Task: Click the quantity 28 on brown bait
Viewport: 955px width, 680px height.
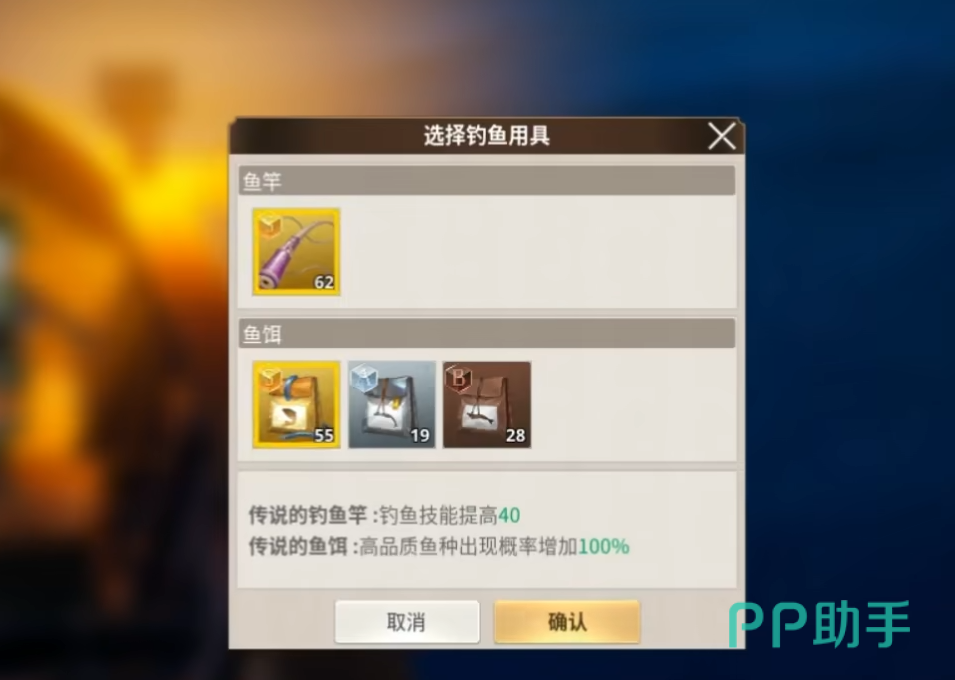Action: click(515, 436)
